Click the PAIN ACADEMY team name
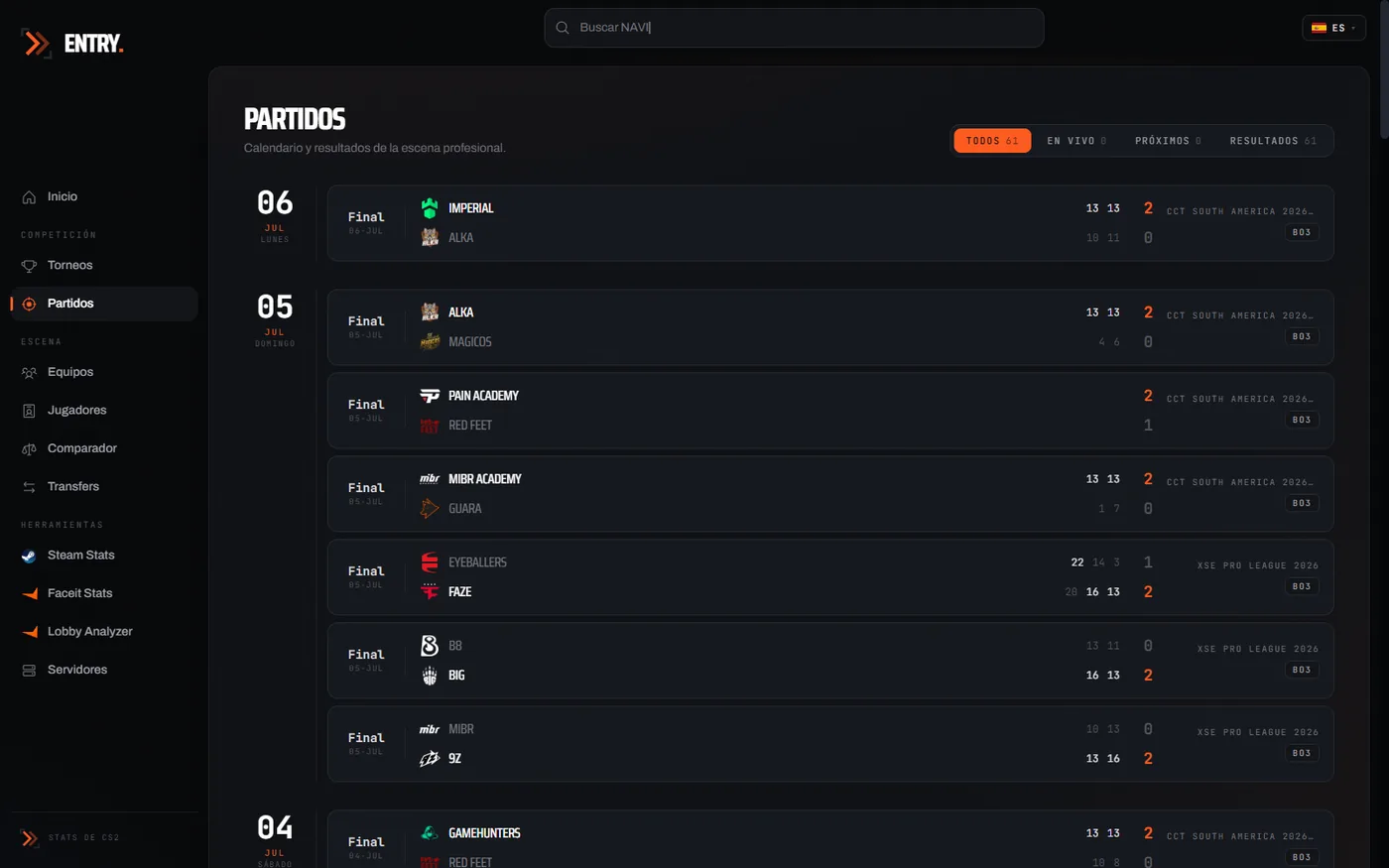Image resolution: width=1389 pixels, height=868 pixels. point(483,396)
